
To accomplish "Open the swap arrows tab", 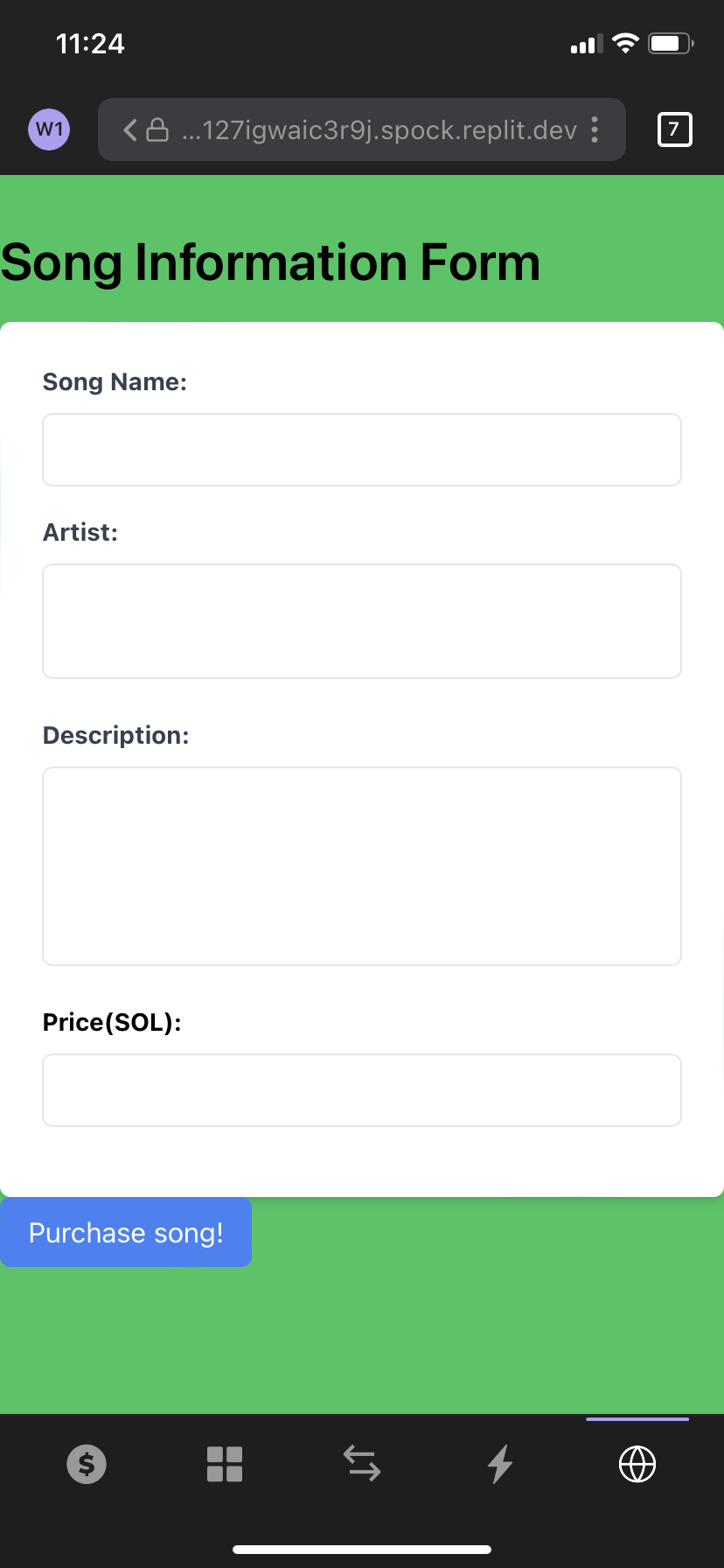I will 362,1464.
